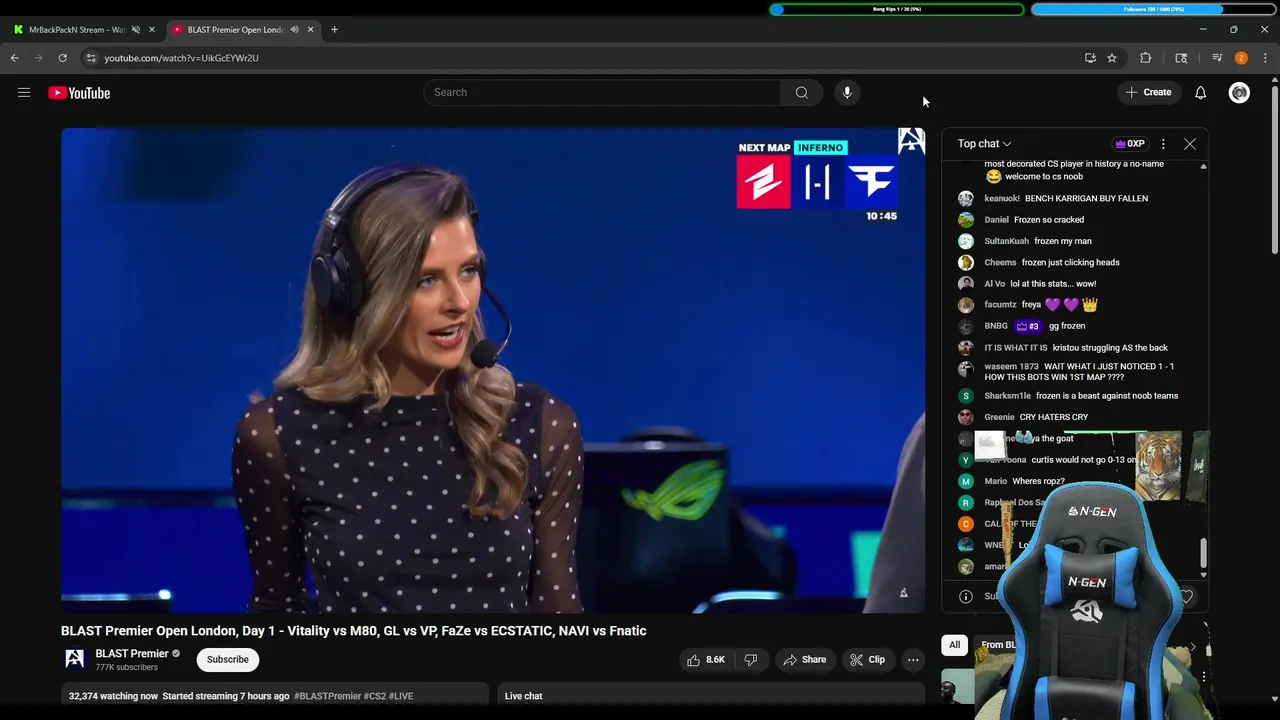Mute the BLAST Premier tab audio

[294, 30]
